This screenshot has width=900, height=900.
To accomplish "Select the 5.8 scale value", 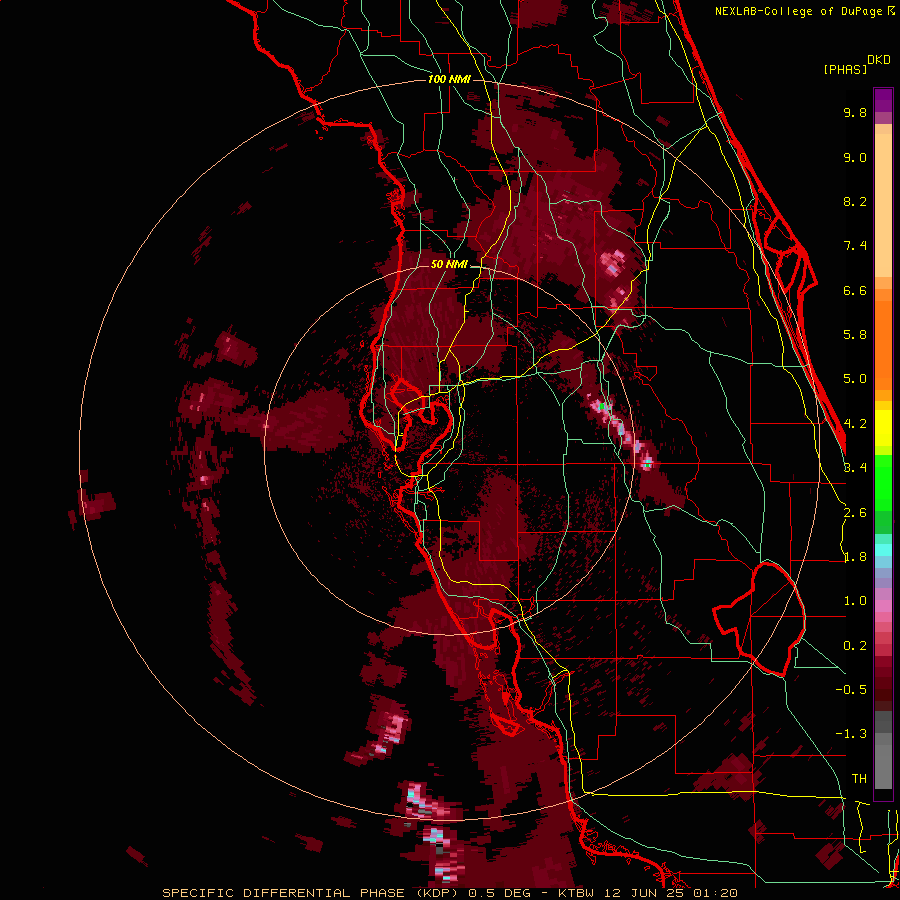I will click(x=855, y=335).
